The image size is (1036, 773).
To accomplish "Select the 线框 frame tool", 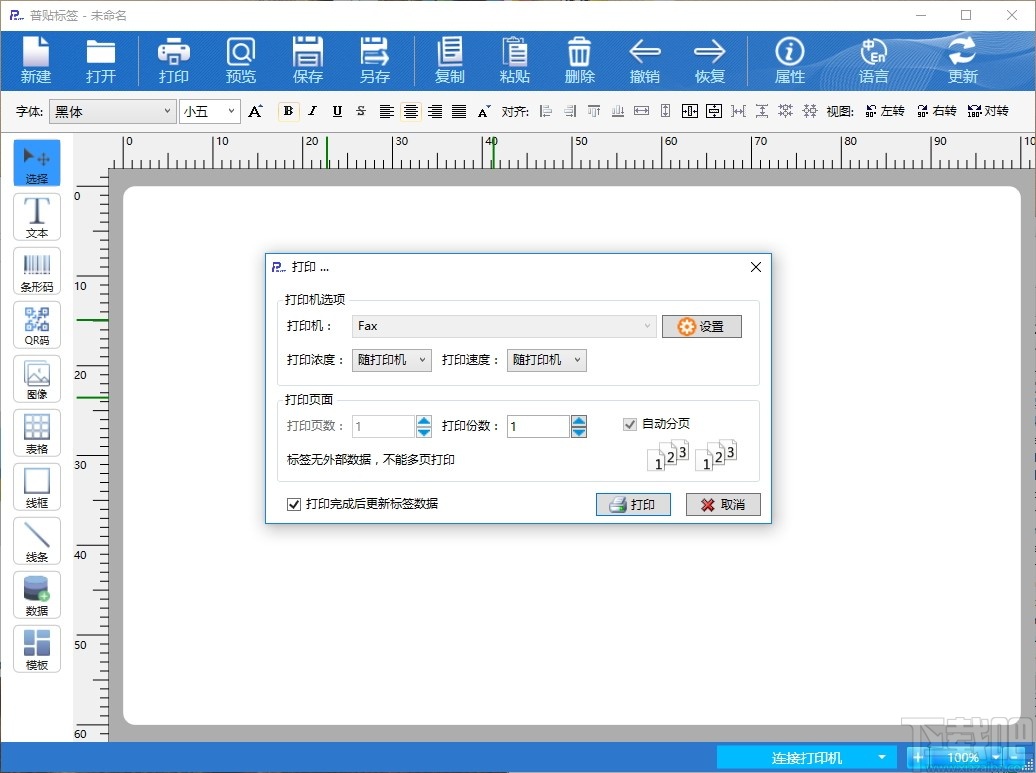I will pyautogui.click(x=37, y=487).
